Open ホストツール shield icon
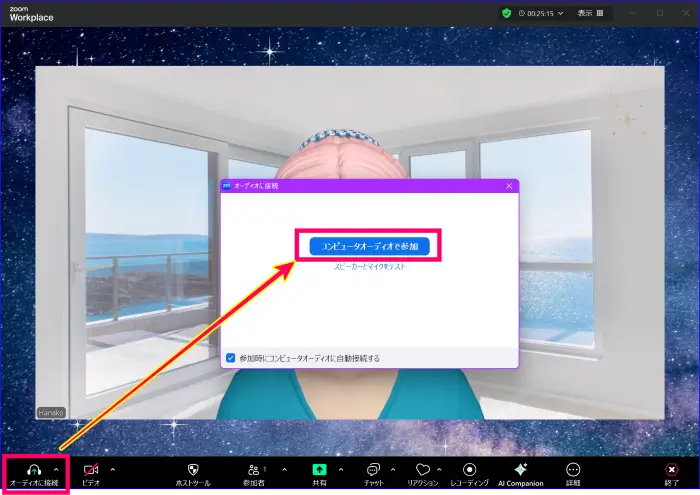Viewport: 700px width, 495px height. tap(193, 469)
